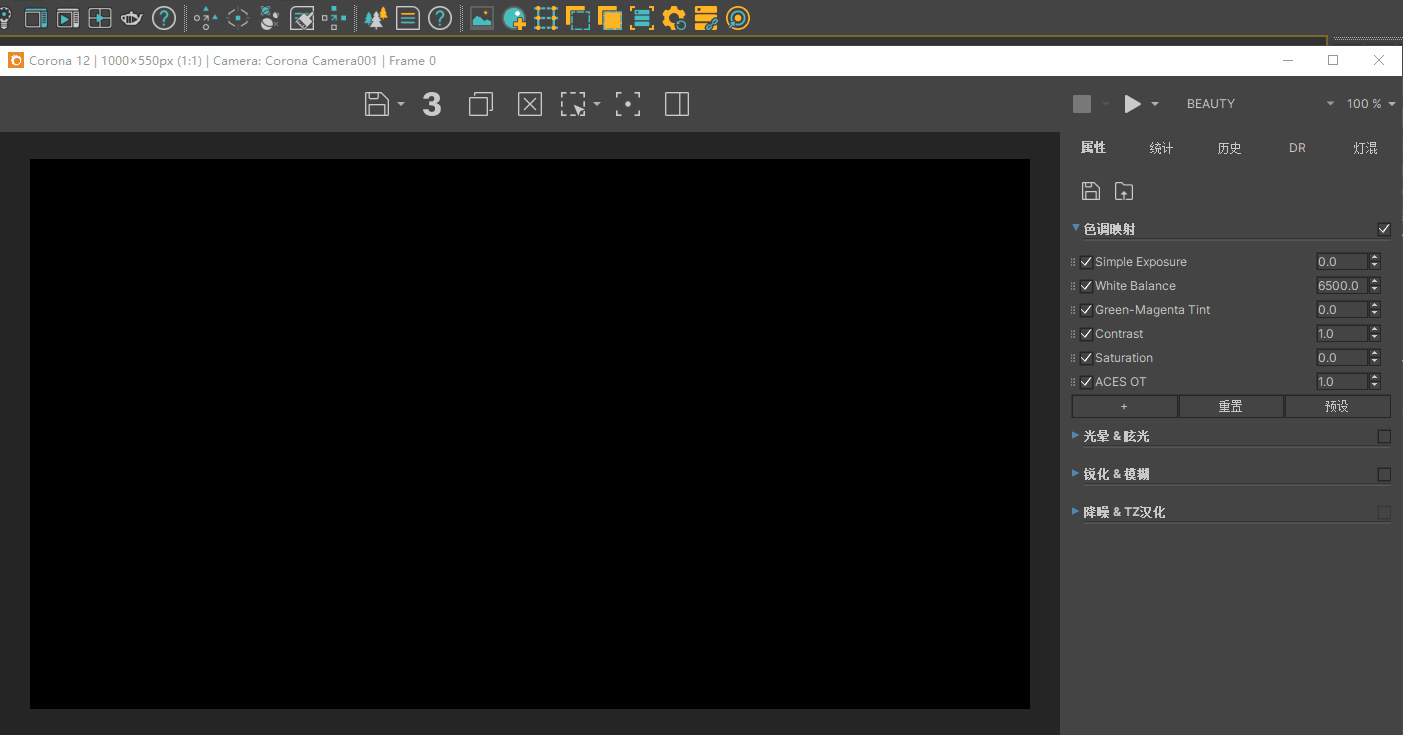Click the solid orange square icon
Viewport: 1403px width, 735px height.
pyautogui.click(x=610, y=18)
